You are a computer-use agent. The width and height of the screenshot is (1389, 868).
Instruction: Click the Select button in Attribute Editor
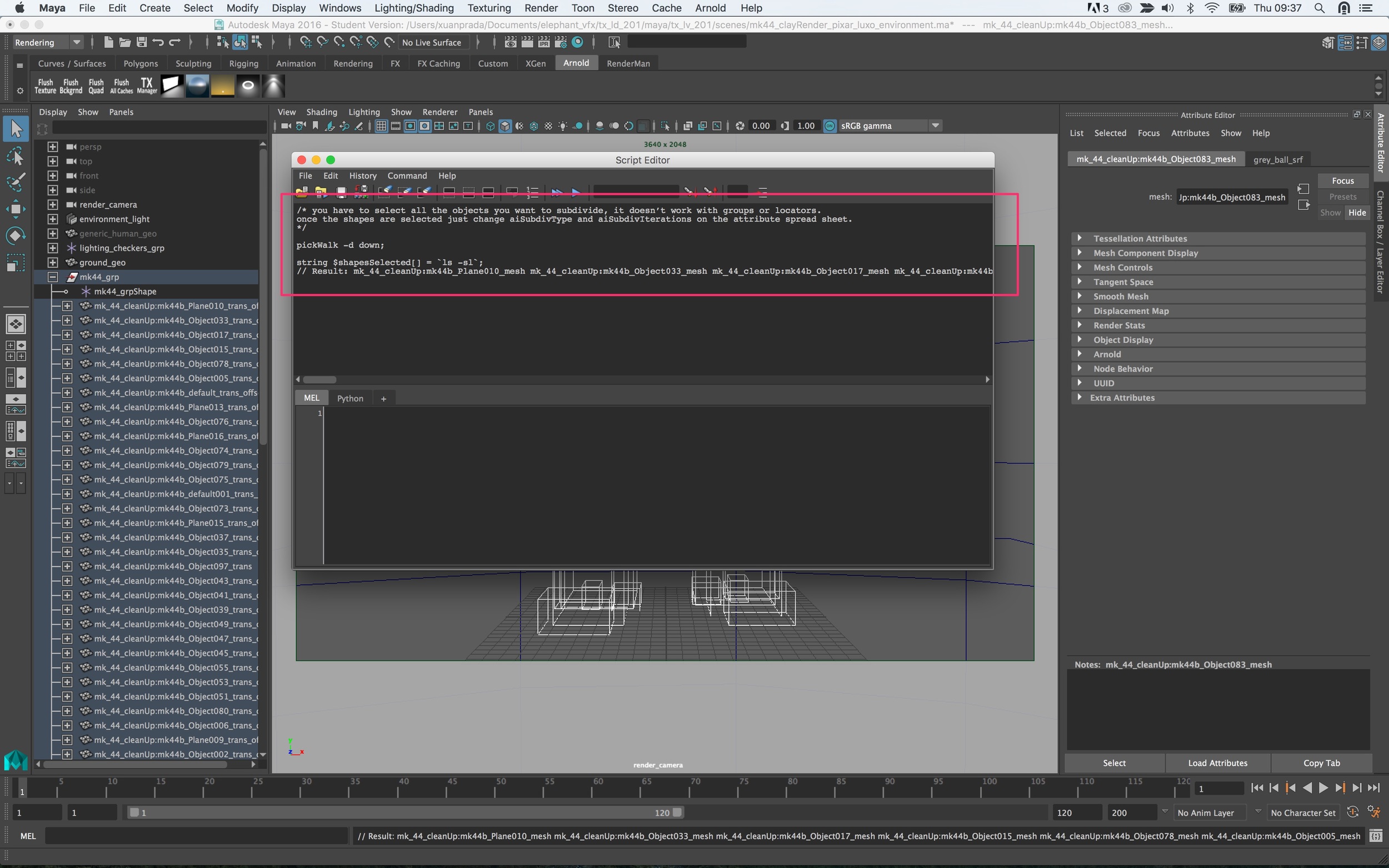pos(1114,763)
